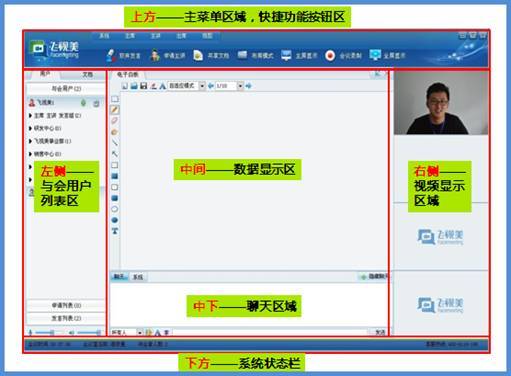Image resolution: width=511 pixels, height=376 pixels.
Task: Select the text T tool
Action: pos(115,231)
